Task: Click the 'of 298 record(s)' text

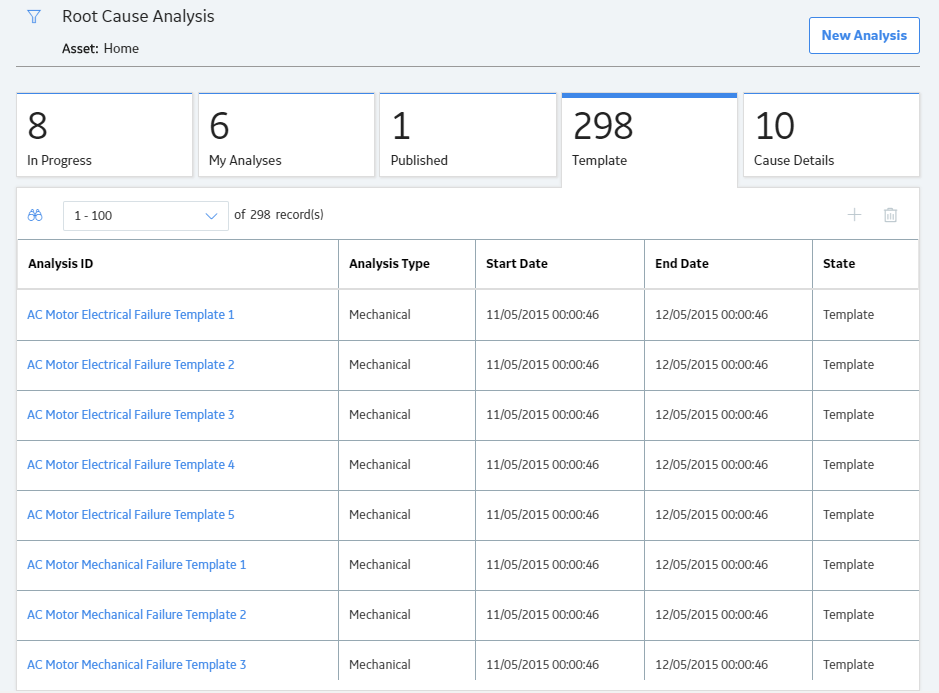Action: click(x=278, y=214)
